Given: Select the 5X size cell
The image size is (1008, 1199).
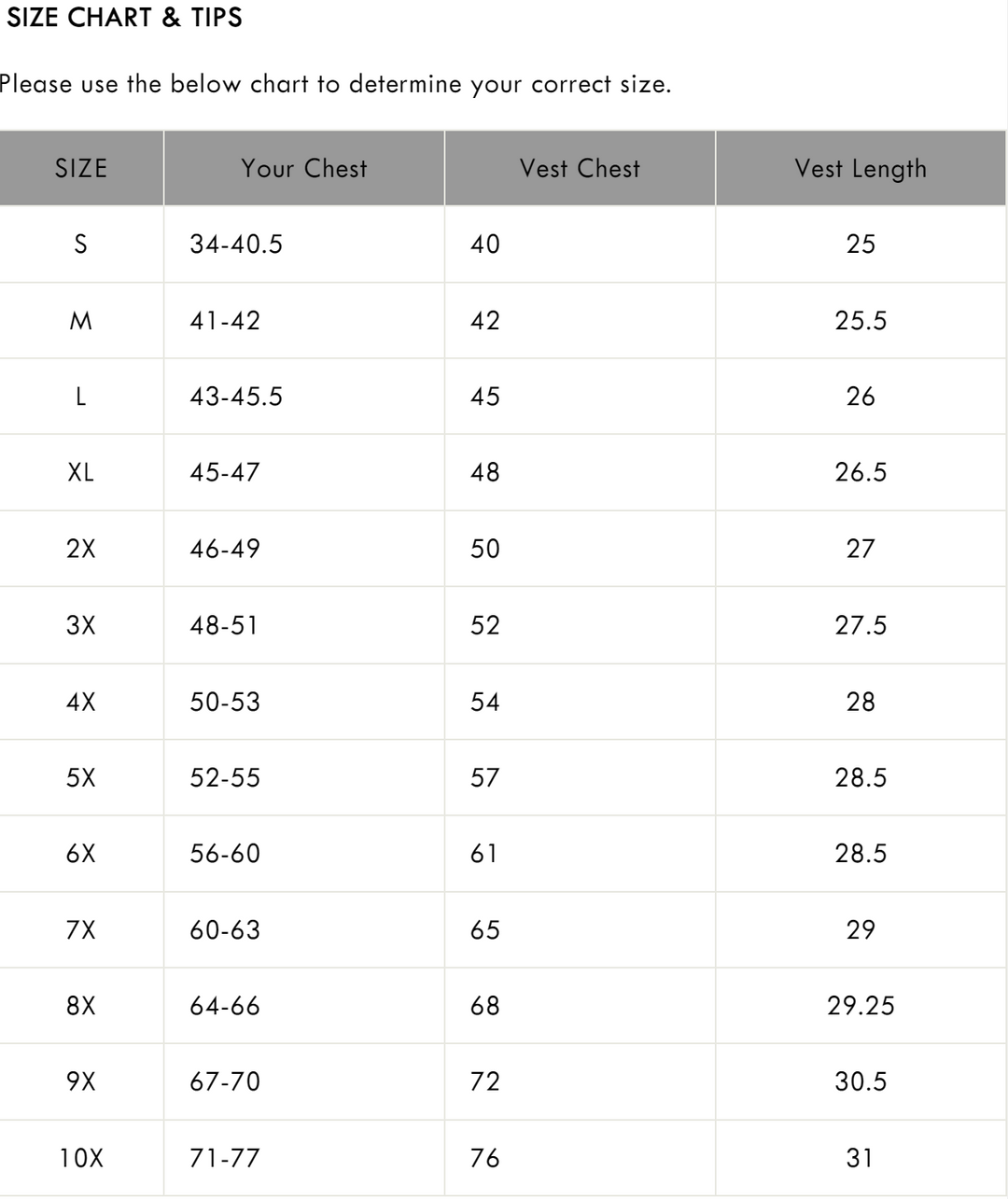Looking at the screenshot, I should click(81, 777).
